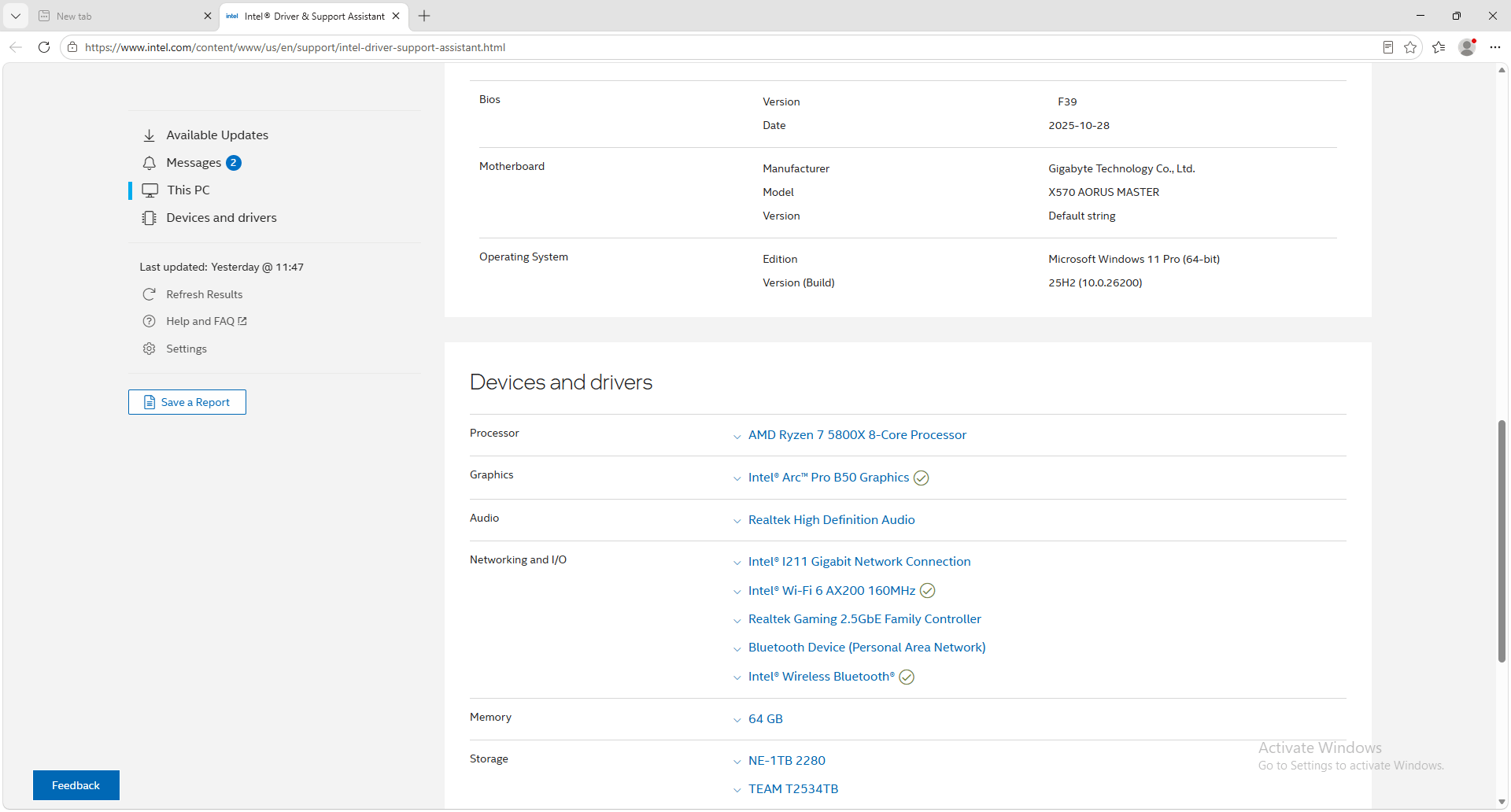1511x812 pixels.
Task: Click the scrollbar down arrow
Action: tap(1502, 801)
